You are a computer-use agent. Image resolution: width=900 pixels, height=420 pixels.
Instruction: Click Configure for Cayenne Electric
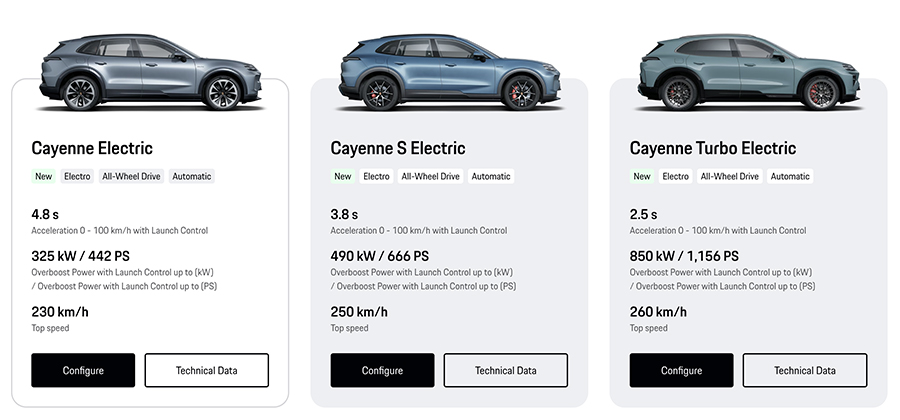click(83, 370)
